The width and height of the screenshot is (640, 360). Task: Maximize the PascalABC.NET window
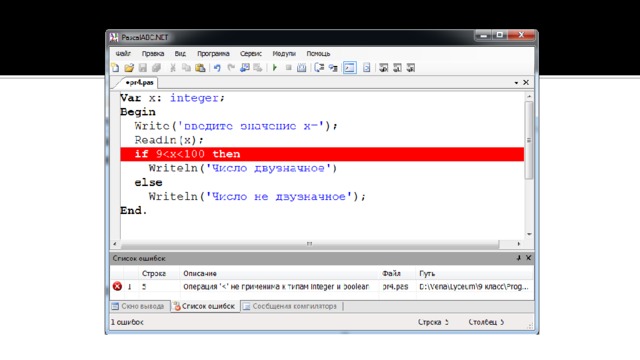click(500, 35)
